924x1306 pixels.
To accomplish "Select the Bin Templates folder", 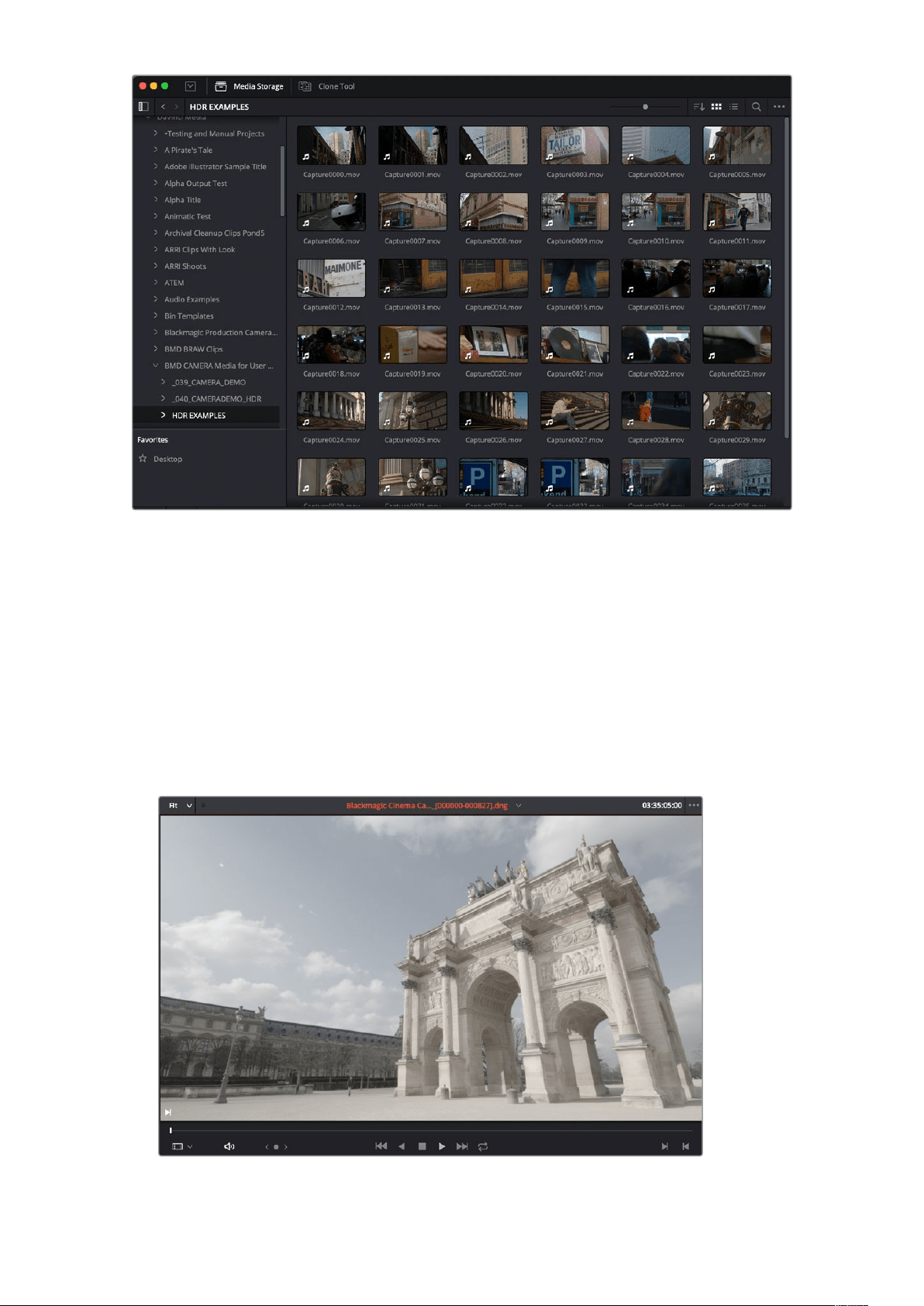I will (x=188, y=315).
